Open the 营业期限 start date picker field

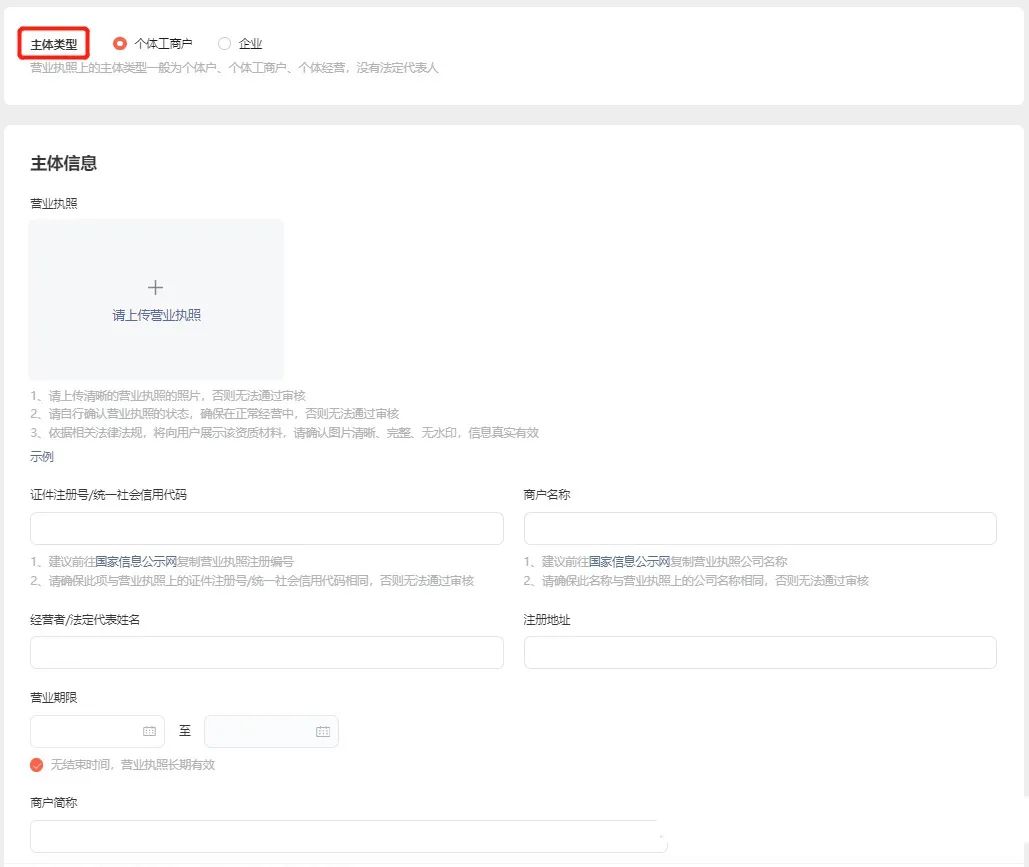97,731
